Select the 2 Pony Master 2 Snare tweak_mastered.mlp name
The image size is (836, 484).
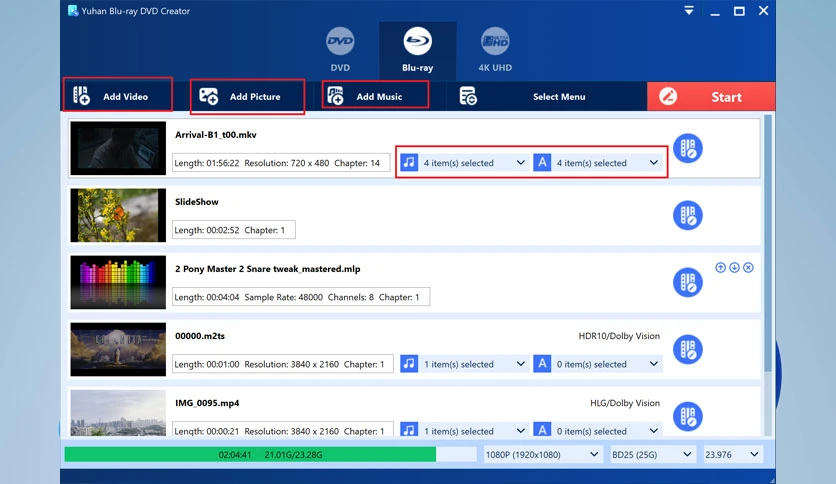pyautogui.click(x=268, y=269)
